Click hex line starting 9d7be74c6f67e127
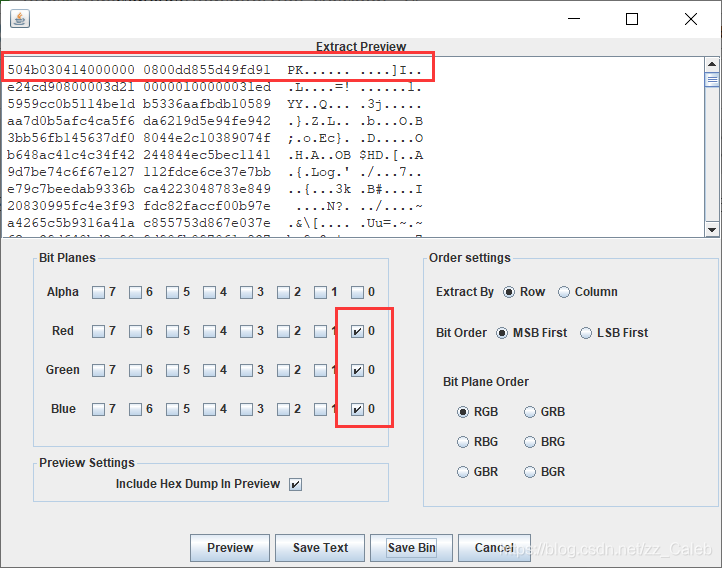 (x=215, y=172)
